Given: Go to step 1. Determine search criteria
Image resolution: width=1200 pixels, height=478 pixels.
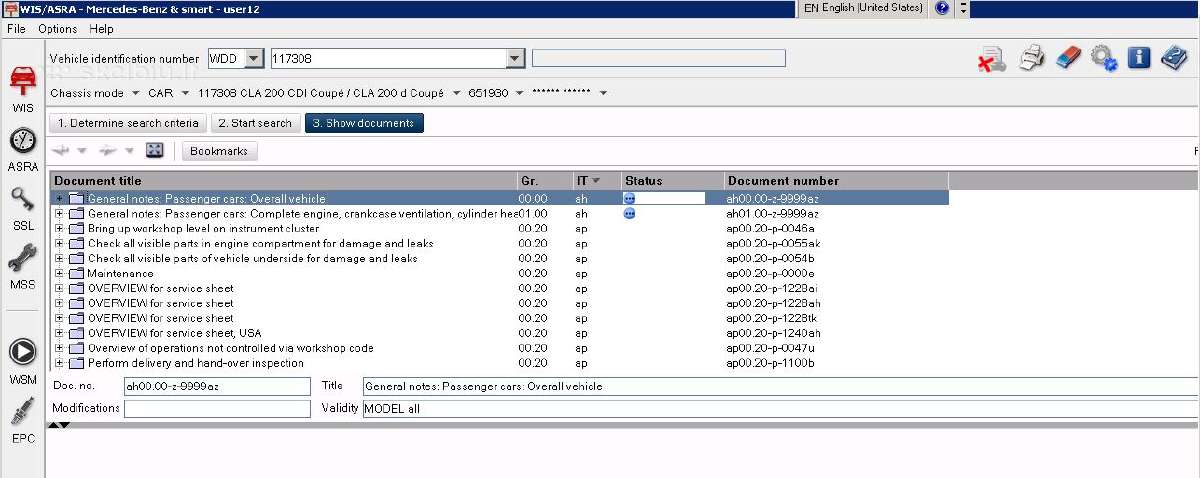Looking at the screenshot, I should pos(127,123).
